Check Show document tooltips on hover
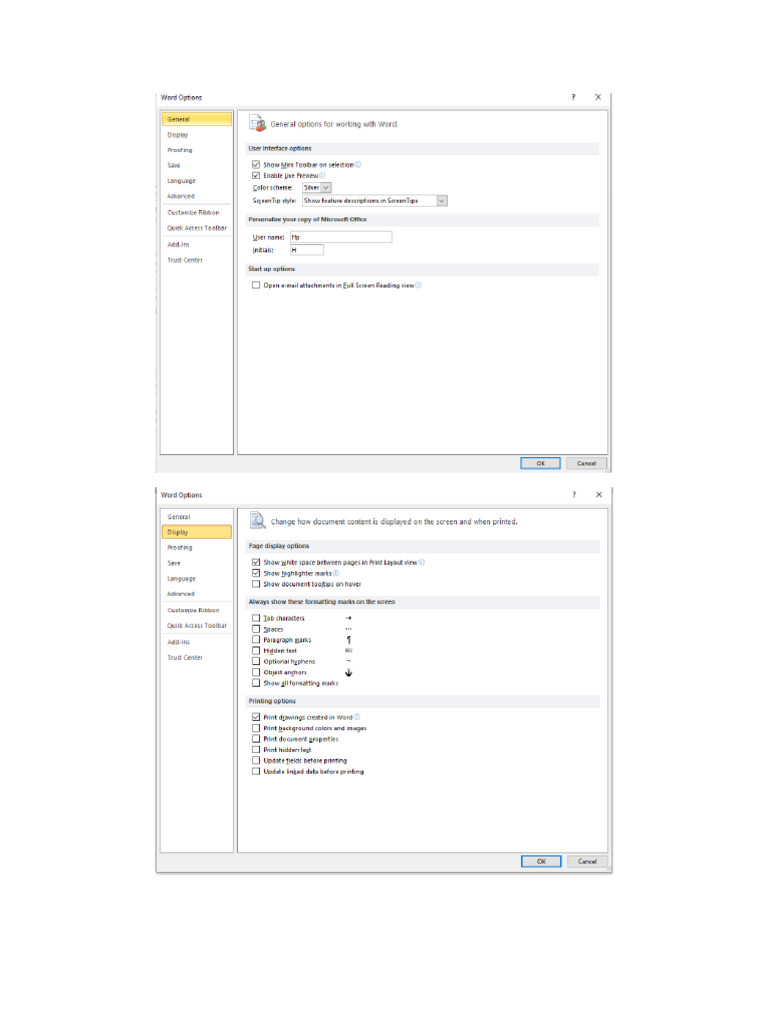 pyautogui.click(x=256, y=584)
